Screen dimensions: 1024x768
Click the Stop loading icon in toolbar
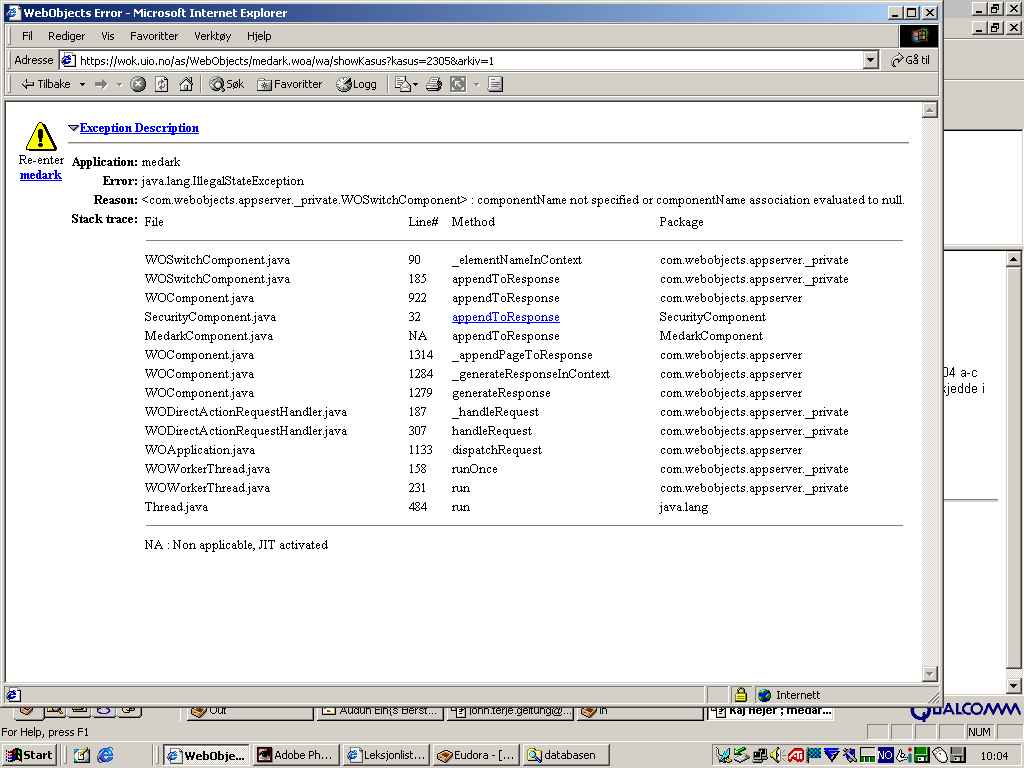(139, 85)
